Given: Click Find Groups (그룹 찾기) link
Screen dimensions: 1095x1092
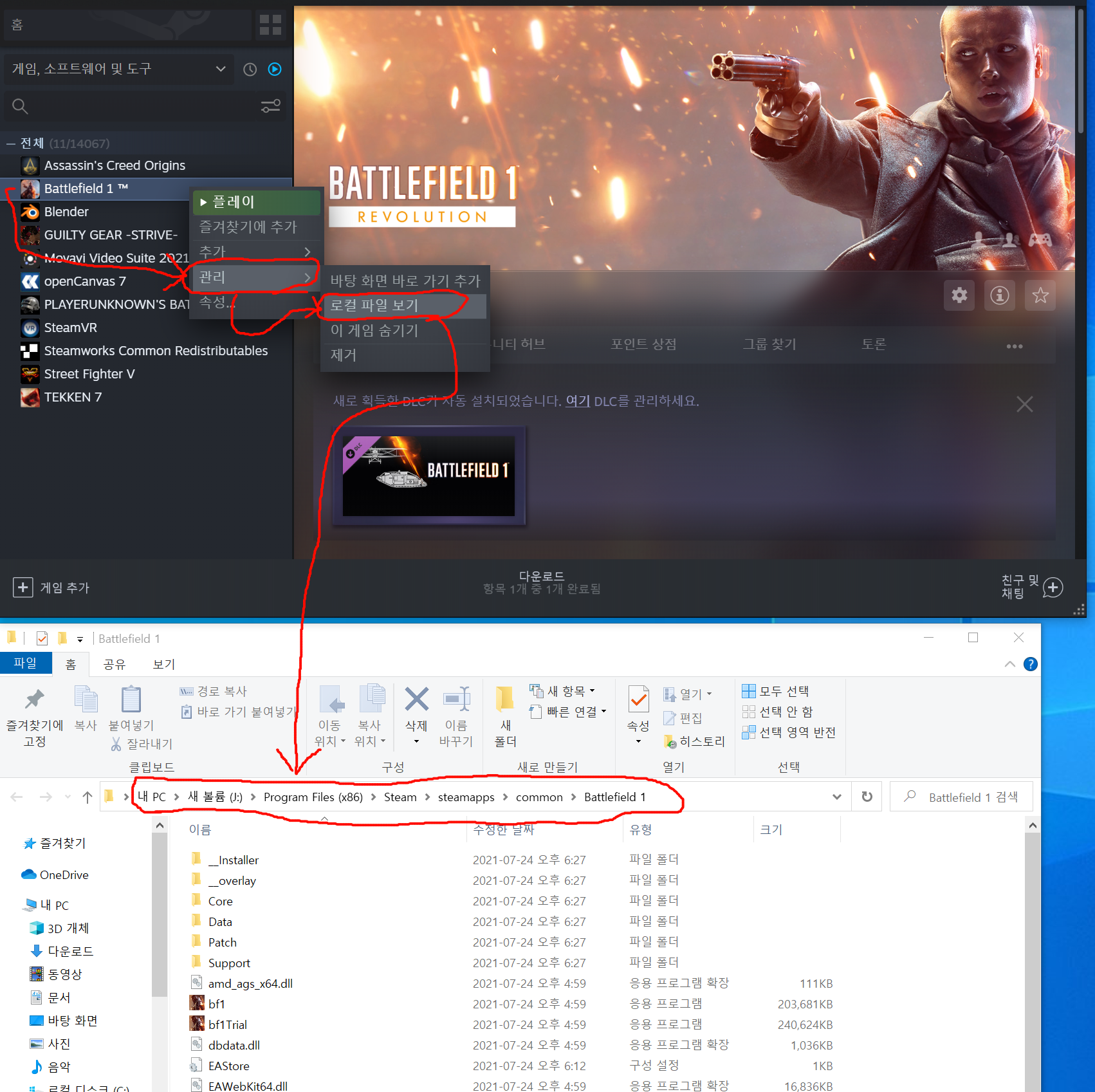Looking at the screenshot, I should click(769, 344).
